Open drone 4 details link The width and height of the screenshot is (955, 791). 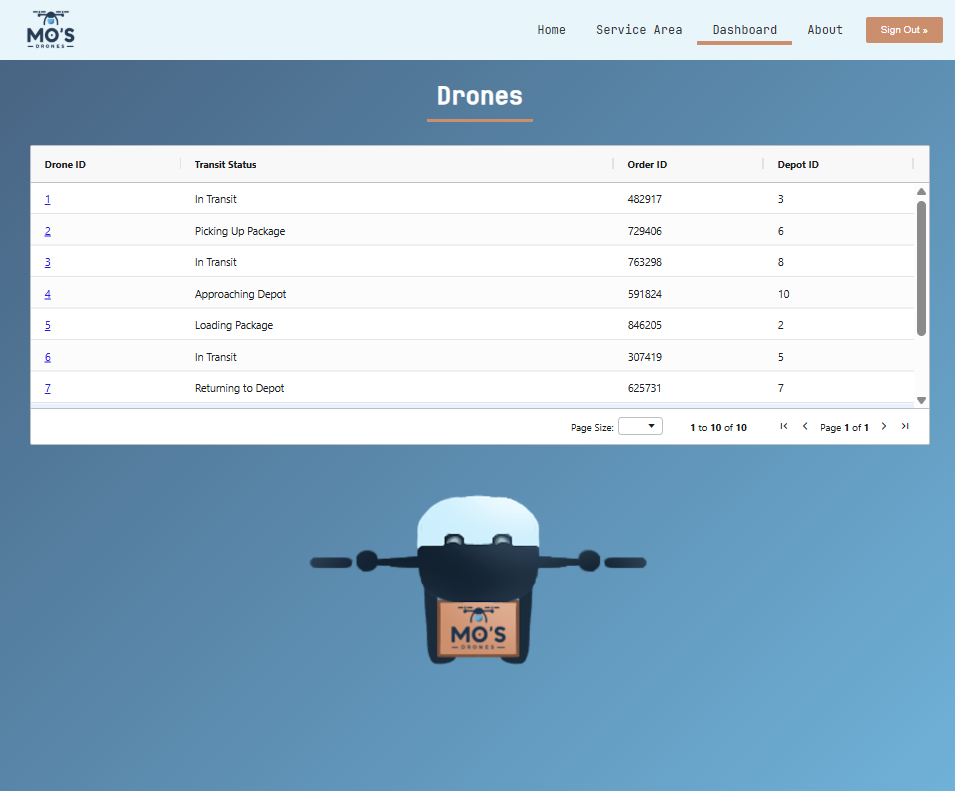pyautogui.click(x=48, y=294)
